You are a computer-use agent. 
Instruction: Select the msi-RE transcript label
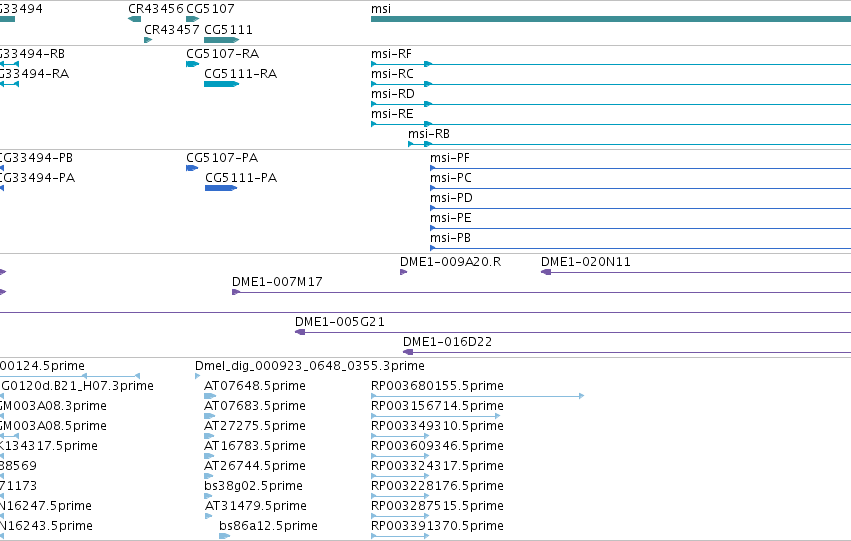coord(392,114)
